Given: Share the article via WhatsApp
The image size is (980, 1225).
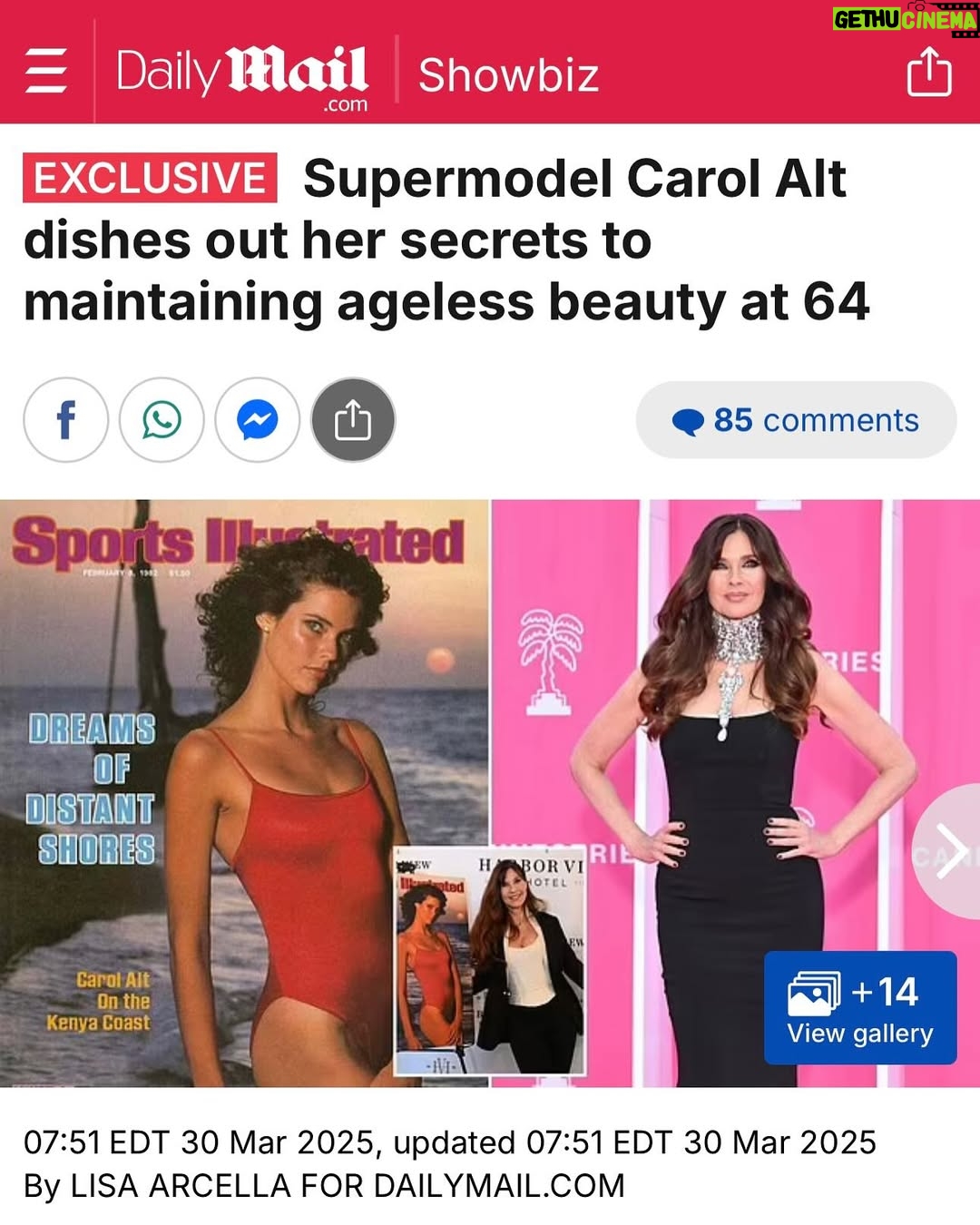Looking at the screenshot, I should 162,420.
